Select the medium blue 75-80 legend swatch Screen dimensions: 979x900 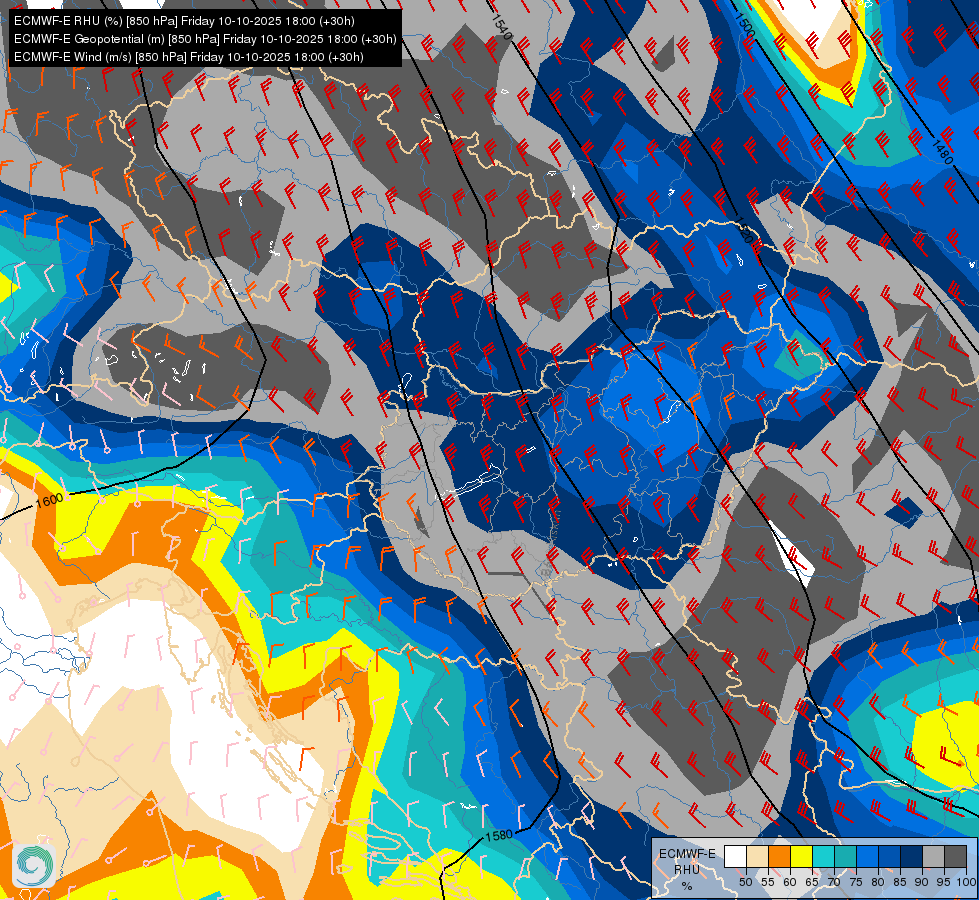[x=868, y=857]
